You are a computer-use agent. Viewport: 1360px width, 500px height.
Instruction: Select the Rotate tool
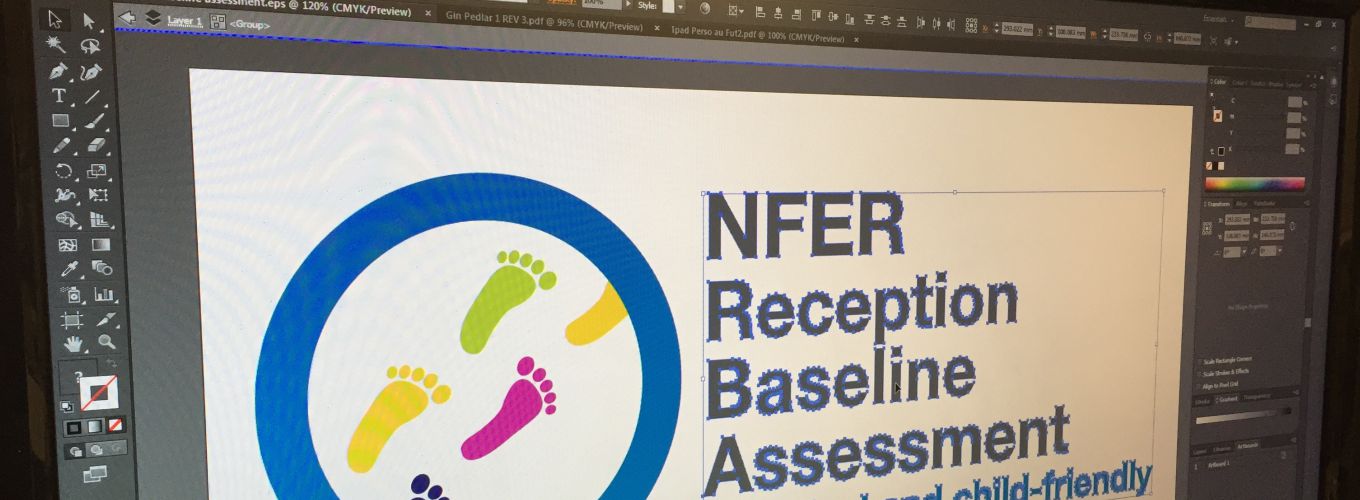click(64, 171)
